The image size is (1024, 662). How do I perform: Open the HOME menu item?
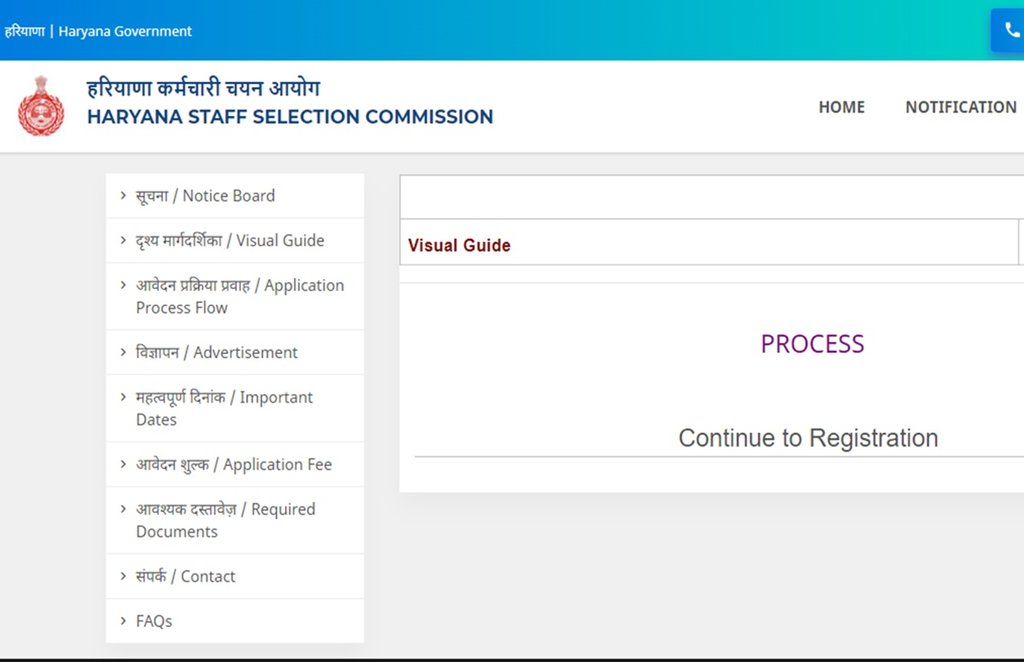841,107
